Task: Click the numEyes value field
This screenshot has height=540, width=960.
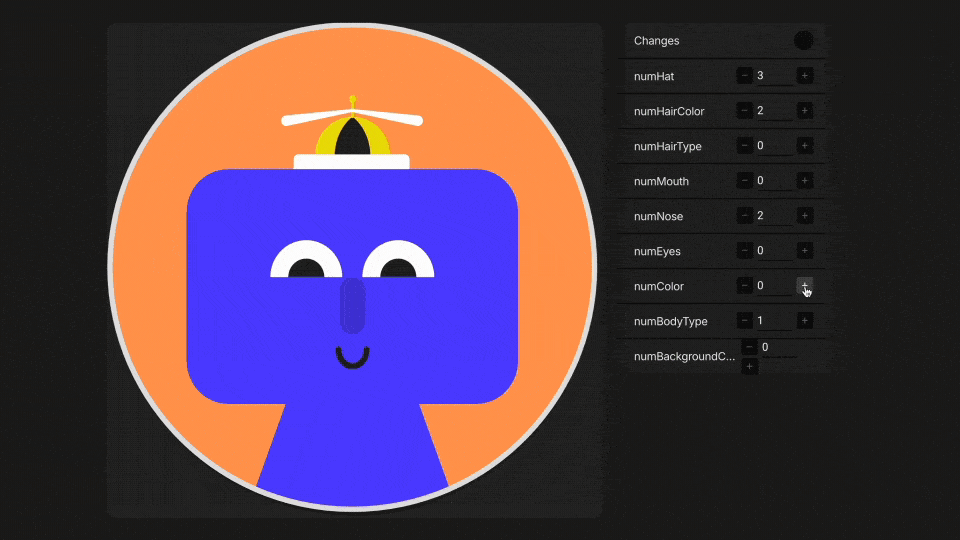Action: (x=774, y=250)
